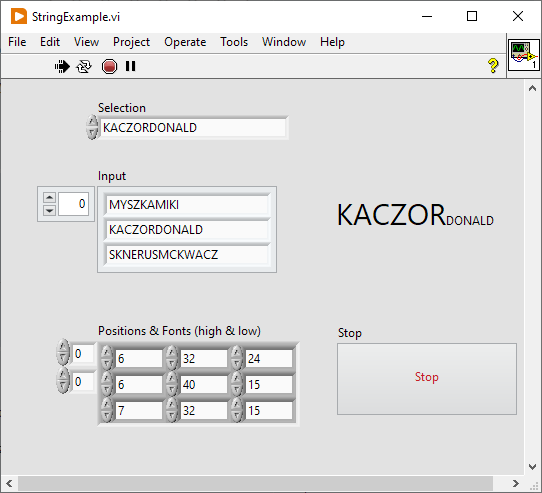Image resolution: width=542 pixels, height=493 pixels.
Task: Click the stepper beside value 7
Action: click(x=107, y=410)
